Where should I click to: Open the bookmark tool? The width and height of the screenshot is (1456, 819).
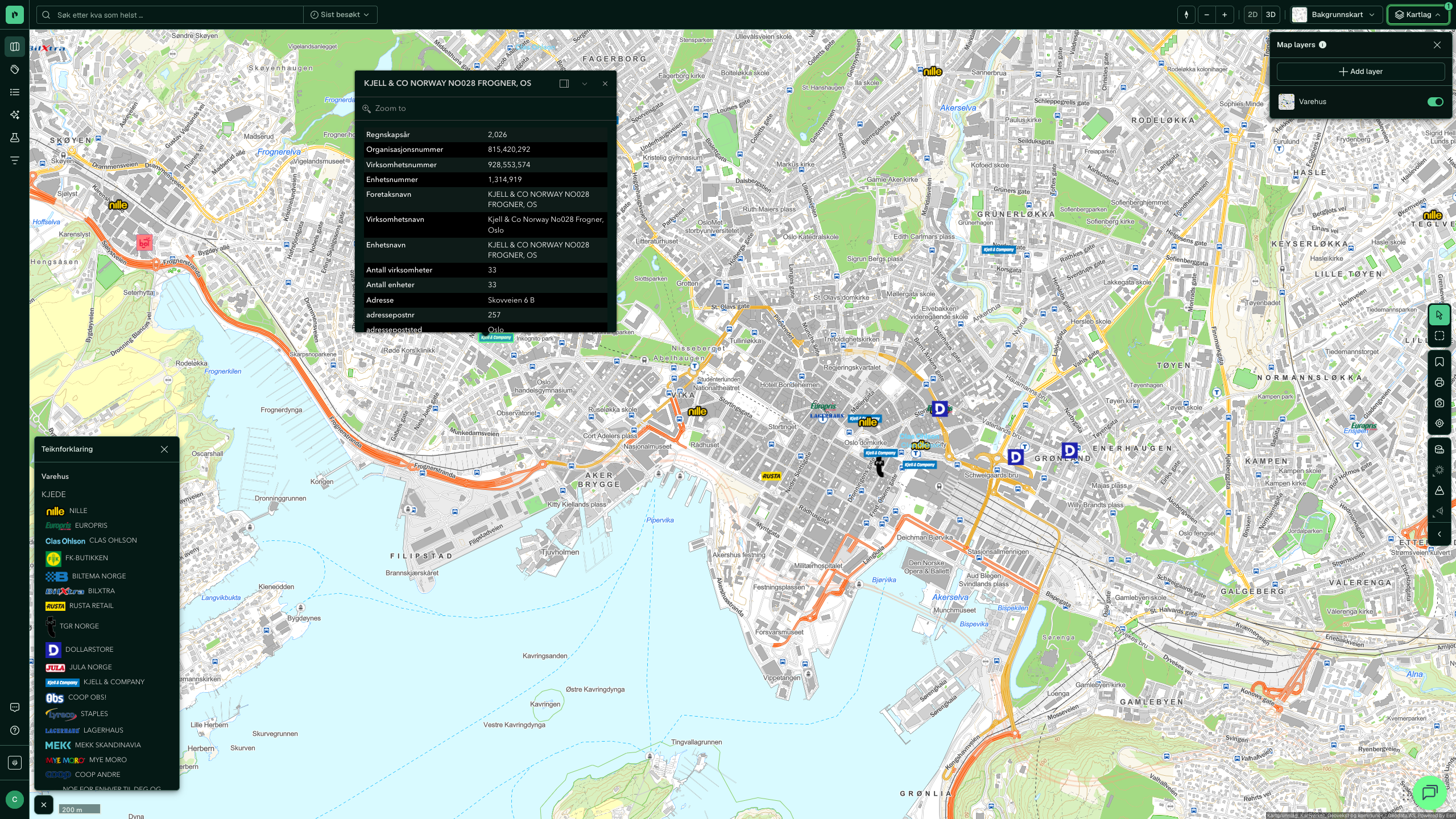[x=1440, y=362]
